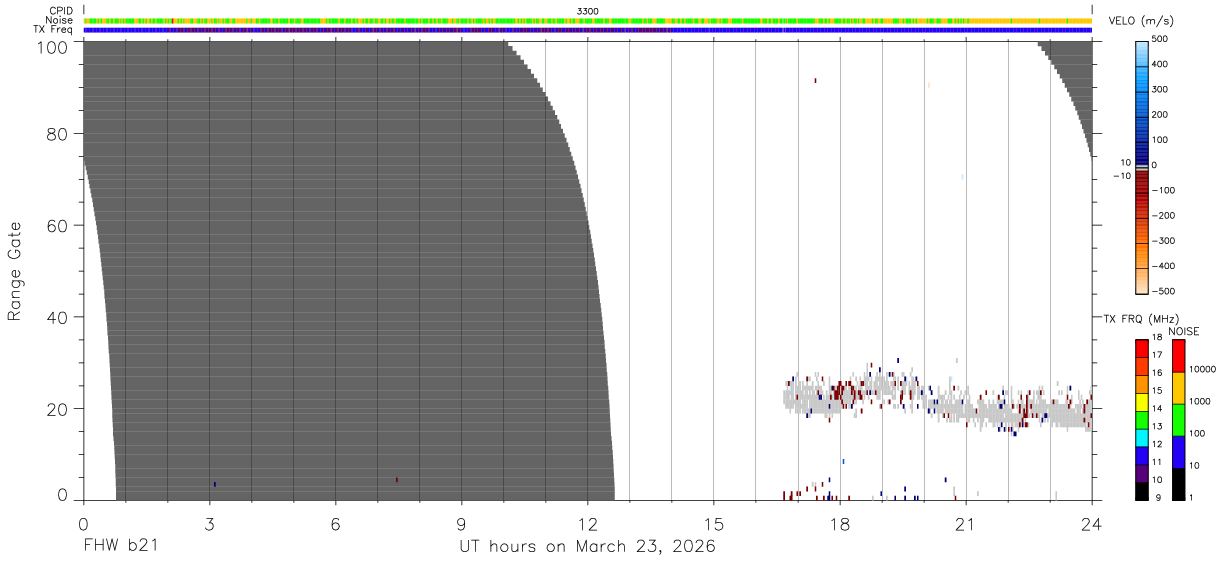This screenshot has width=1228, height=567.
Task: Click the 500 label on velocity colorbar
Action: pyautogui.click(x=1160, y=39)
